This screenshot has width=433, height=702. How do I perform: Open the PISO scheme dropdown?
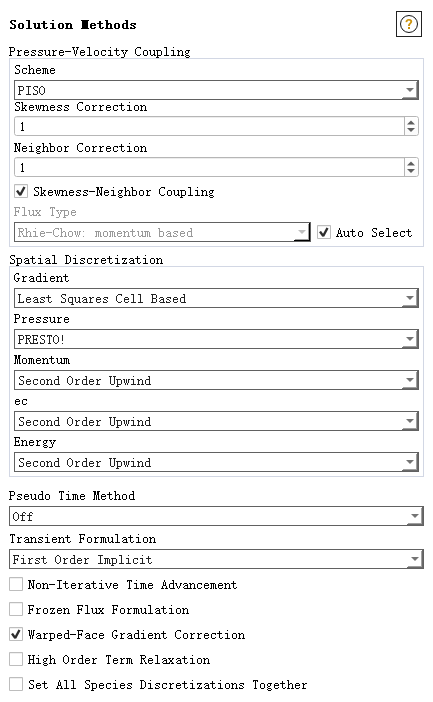coord(216,90)
